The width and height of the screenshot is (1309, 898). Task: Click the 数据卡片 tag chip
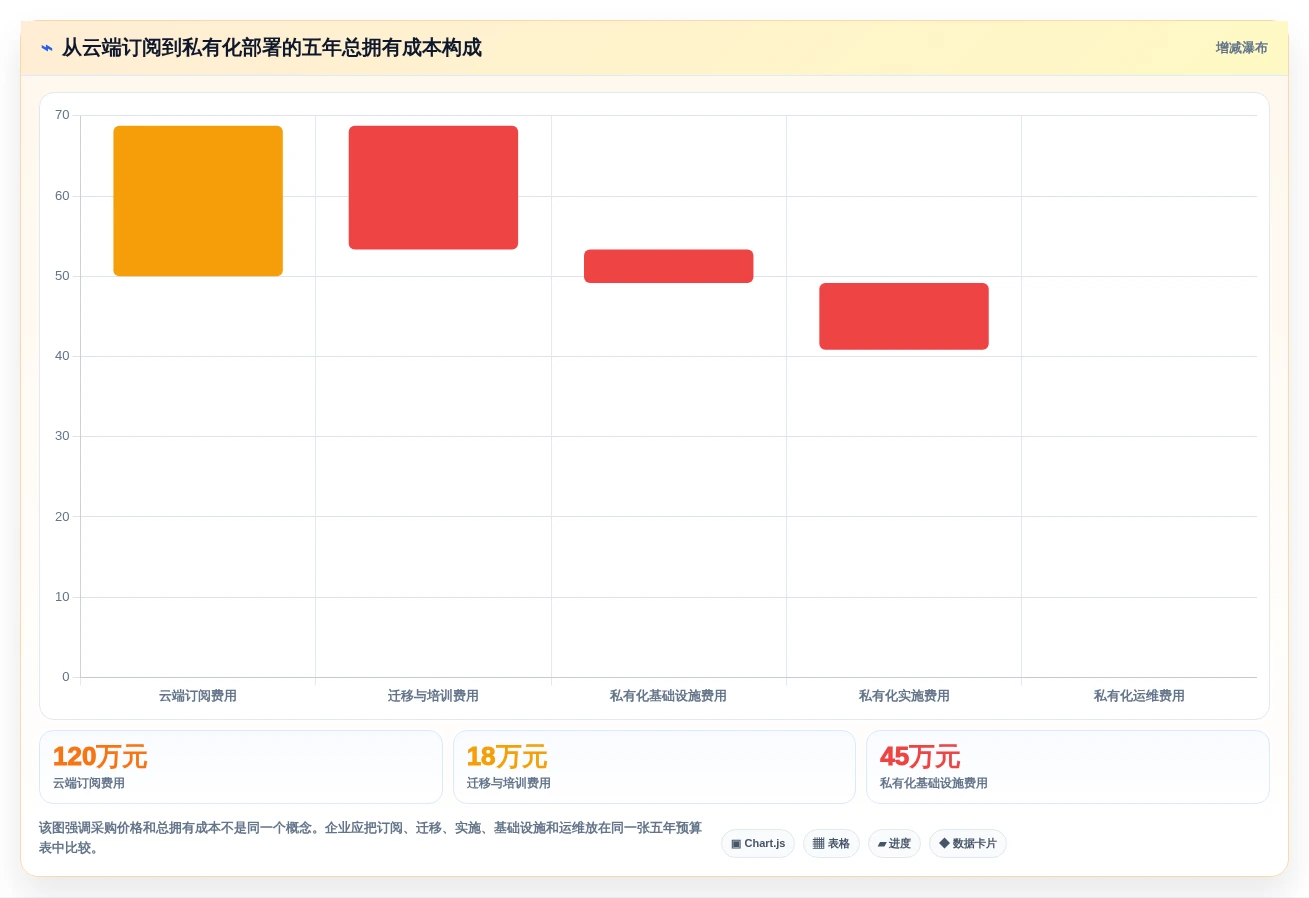pyautogui.click(x=968, y=843)
